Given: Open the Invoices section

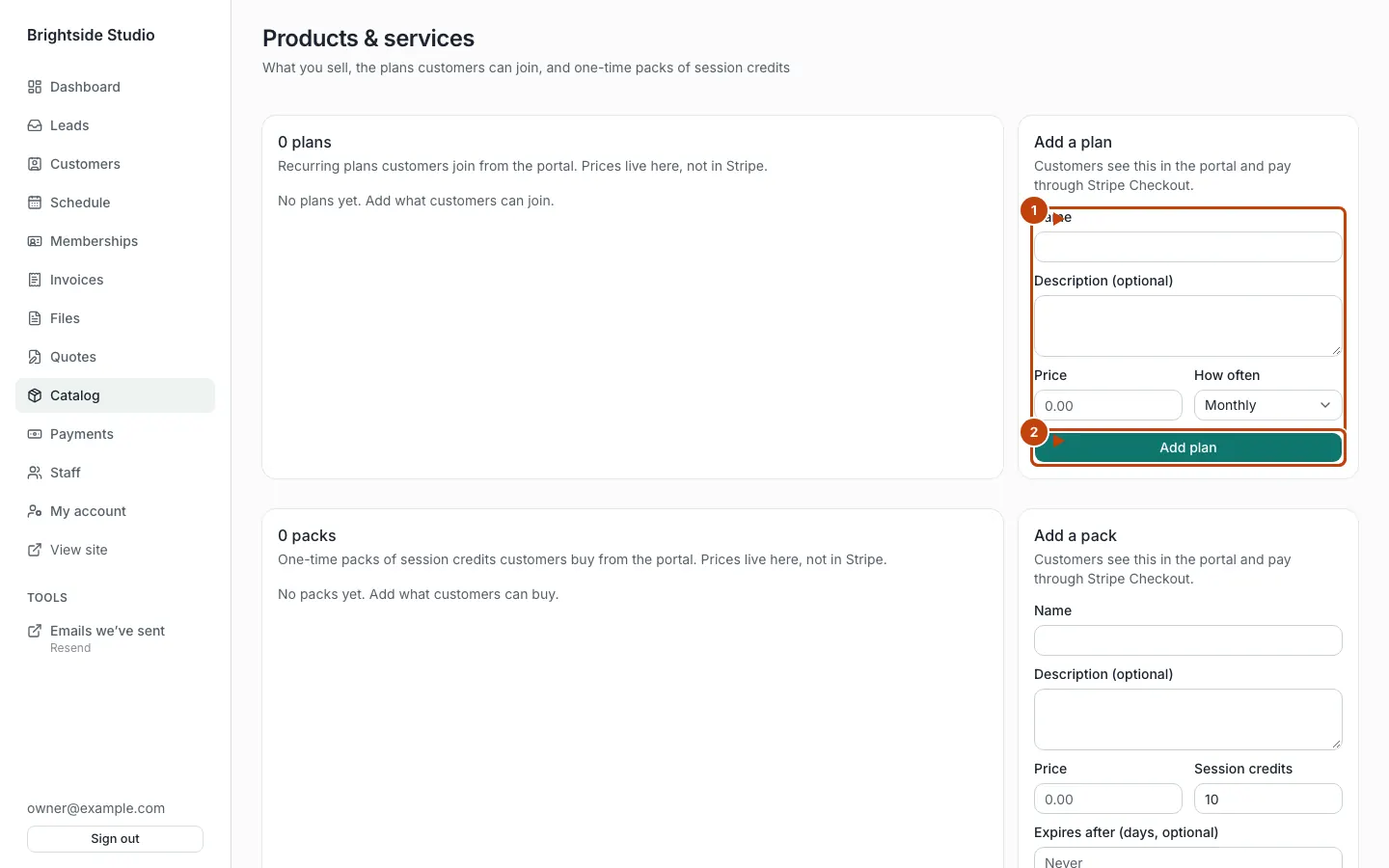Looking at the screenshot, I should click(x=116, y=280).
